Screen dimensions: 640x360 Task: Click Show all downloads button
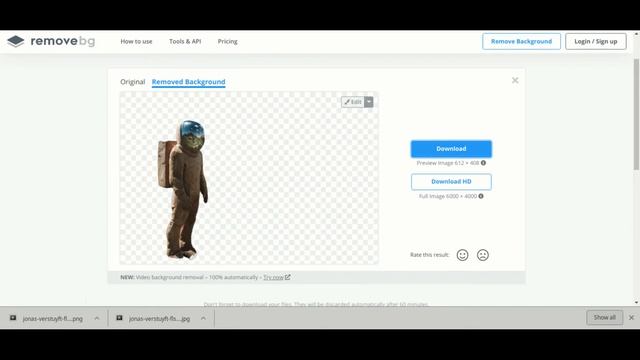point(604,318)
